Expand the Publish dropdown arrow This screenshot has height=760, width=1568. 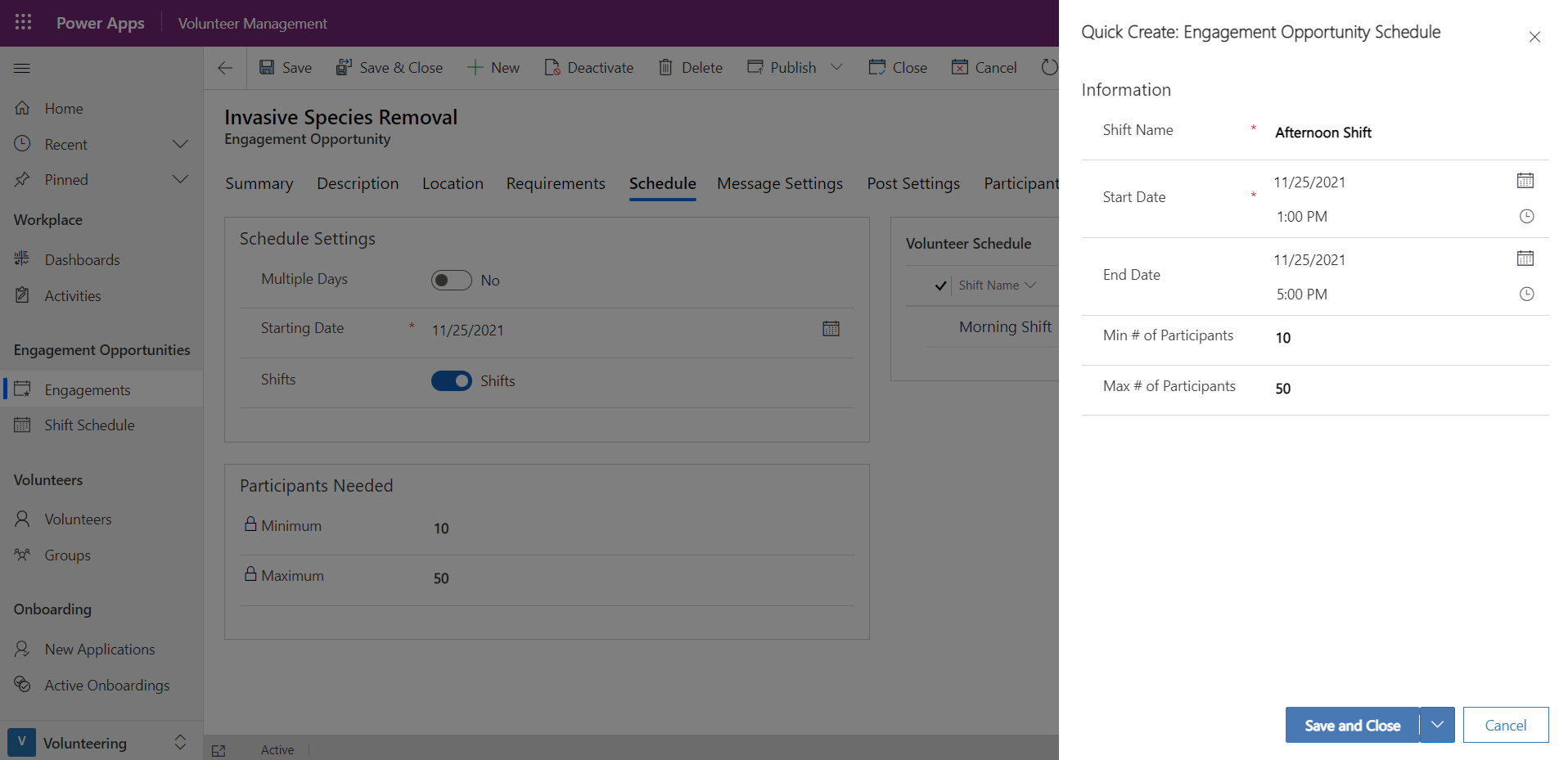(836, 67)
